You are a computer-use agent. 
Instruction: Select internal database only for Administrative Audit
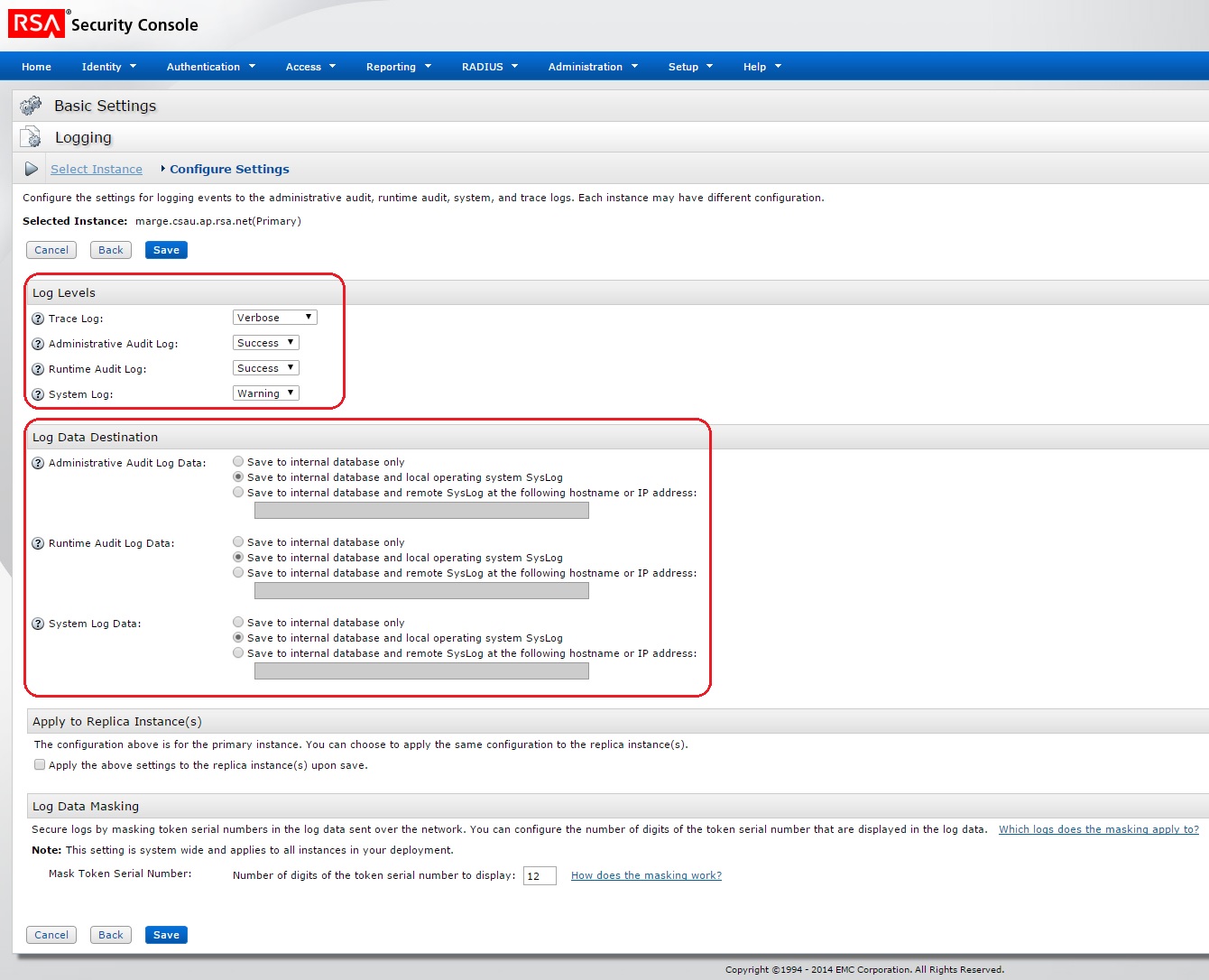238,461
